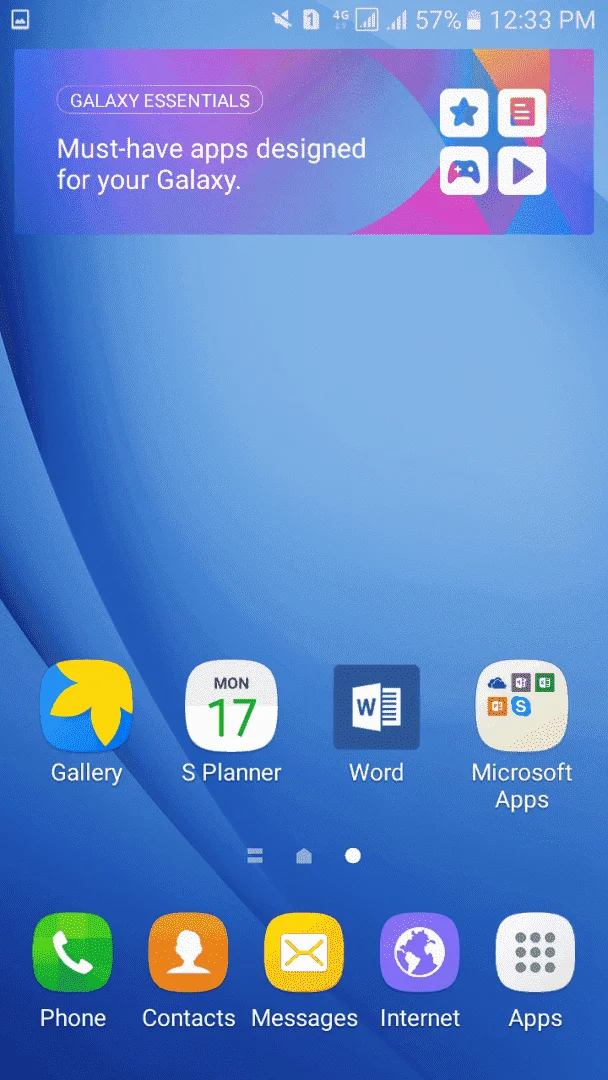Viewport: 608px width, 1080px height.
Task: Open the Contacts app
Action: pyautogui.click(x=188, y=953)
